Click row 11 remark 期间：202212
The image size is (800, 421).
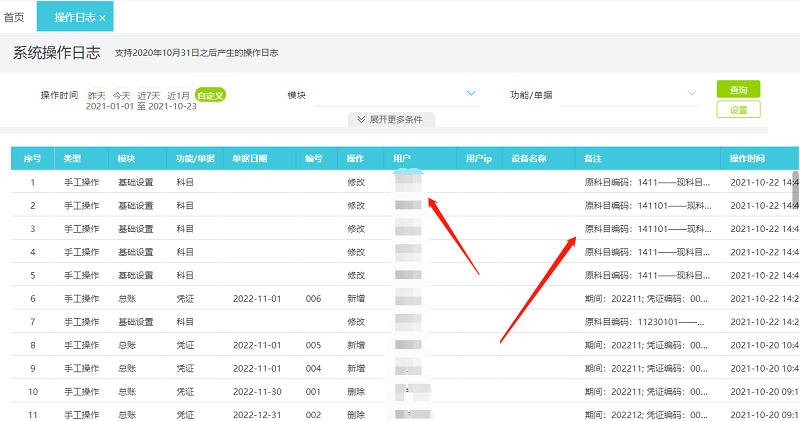click(646, 415)
